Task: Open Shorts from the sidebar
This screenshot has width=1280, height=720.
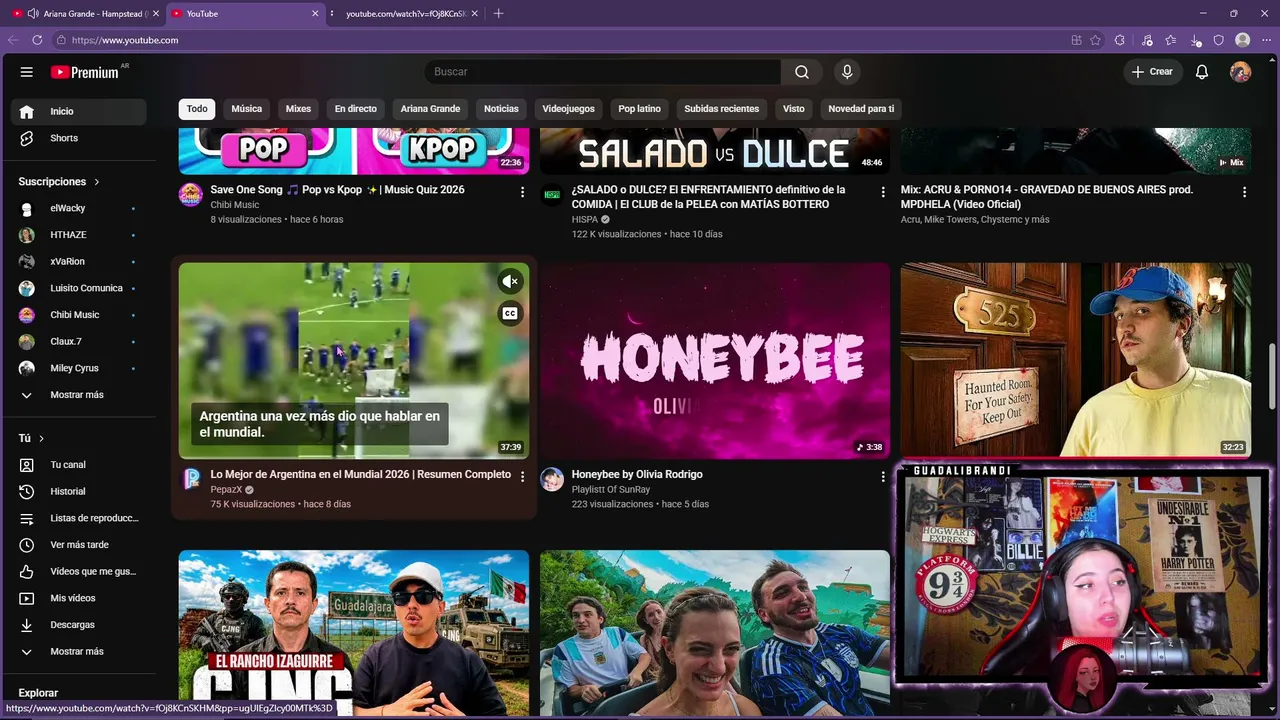Action: 78,138
